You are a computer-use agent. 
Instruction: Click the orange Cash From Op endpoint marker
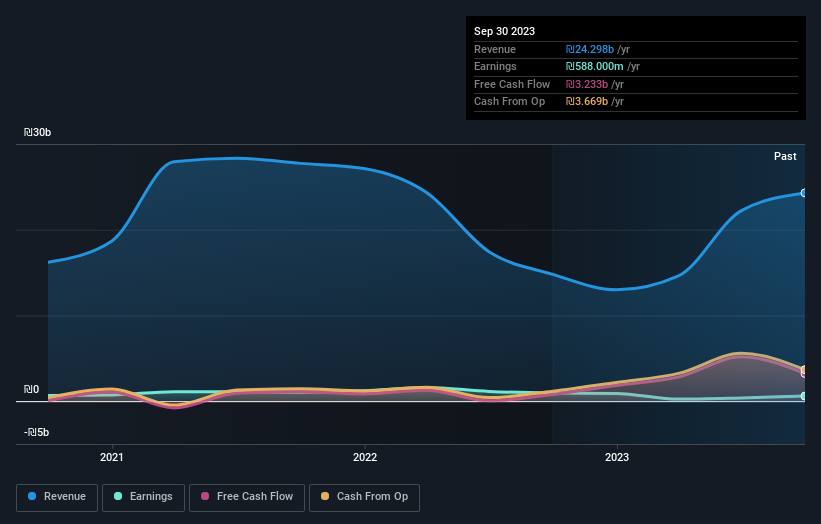(x=804, y=370)
